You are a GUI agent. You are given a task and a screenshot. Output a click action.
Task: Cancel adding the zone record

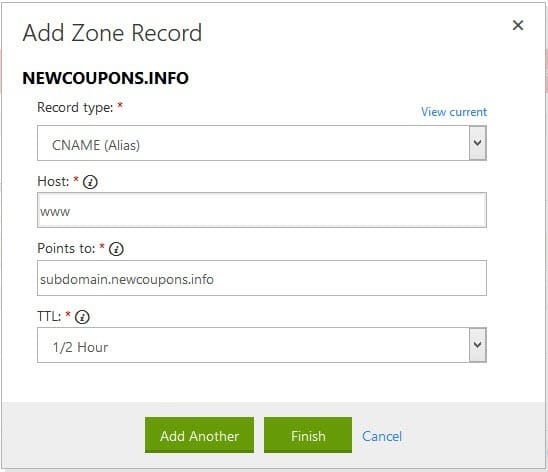pyautogui.click(x=382, y=436)
